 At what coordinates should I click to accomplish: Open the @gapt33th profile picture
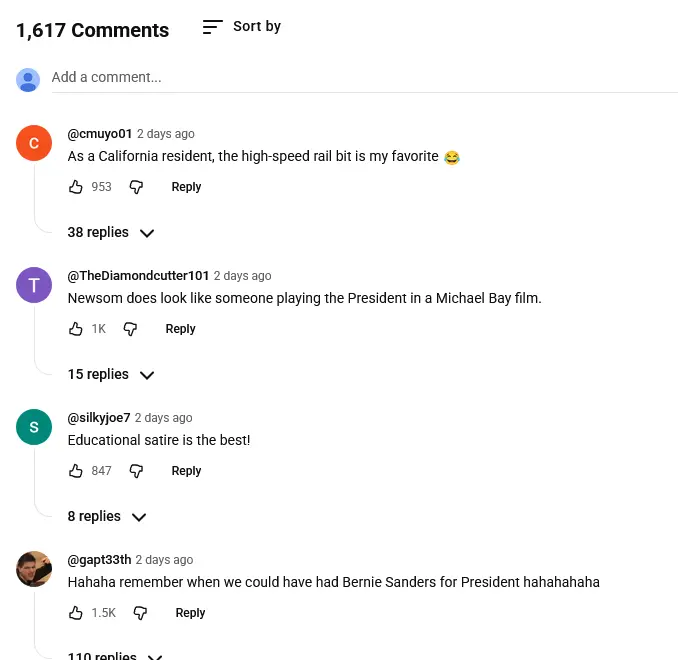(x=34, y=569)
